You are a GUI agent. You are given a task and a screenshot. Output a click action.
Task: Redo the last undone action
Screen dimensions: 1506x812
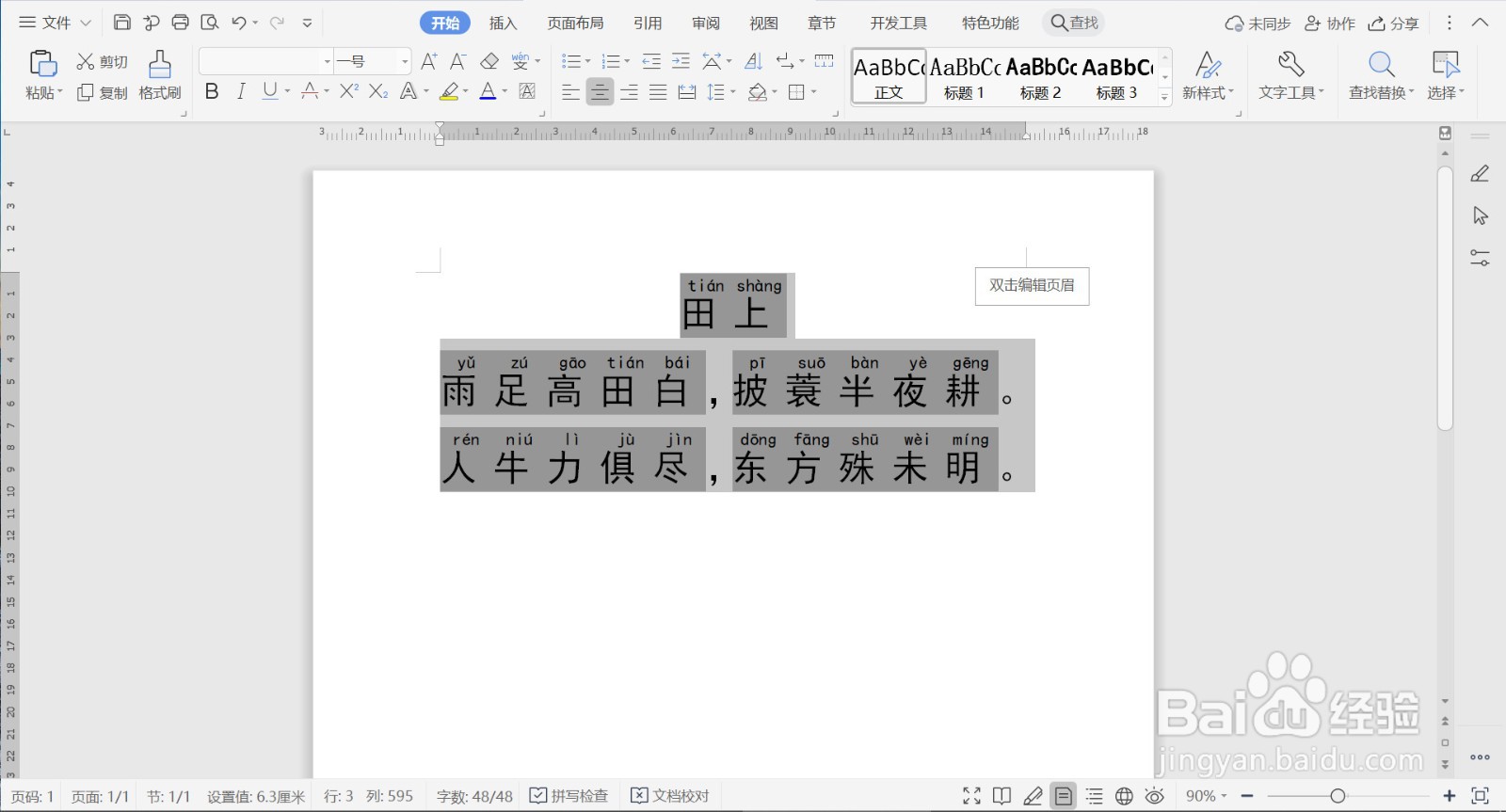tap(277, 23)
